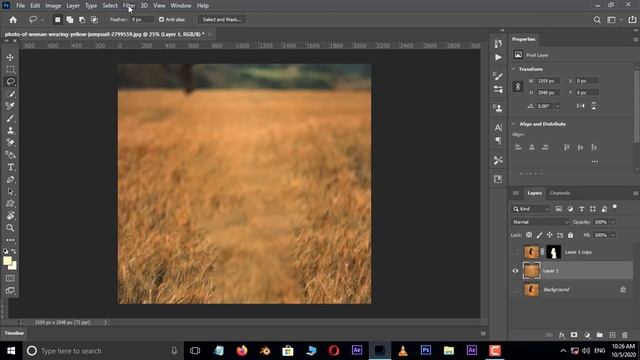Open the Edit Toolbar three-dots button

pos(10,240)
